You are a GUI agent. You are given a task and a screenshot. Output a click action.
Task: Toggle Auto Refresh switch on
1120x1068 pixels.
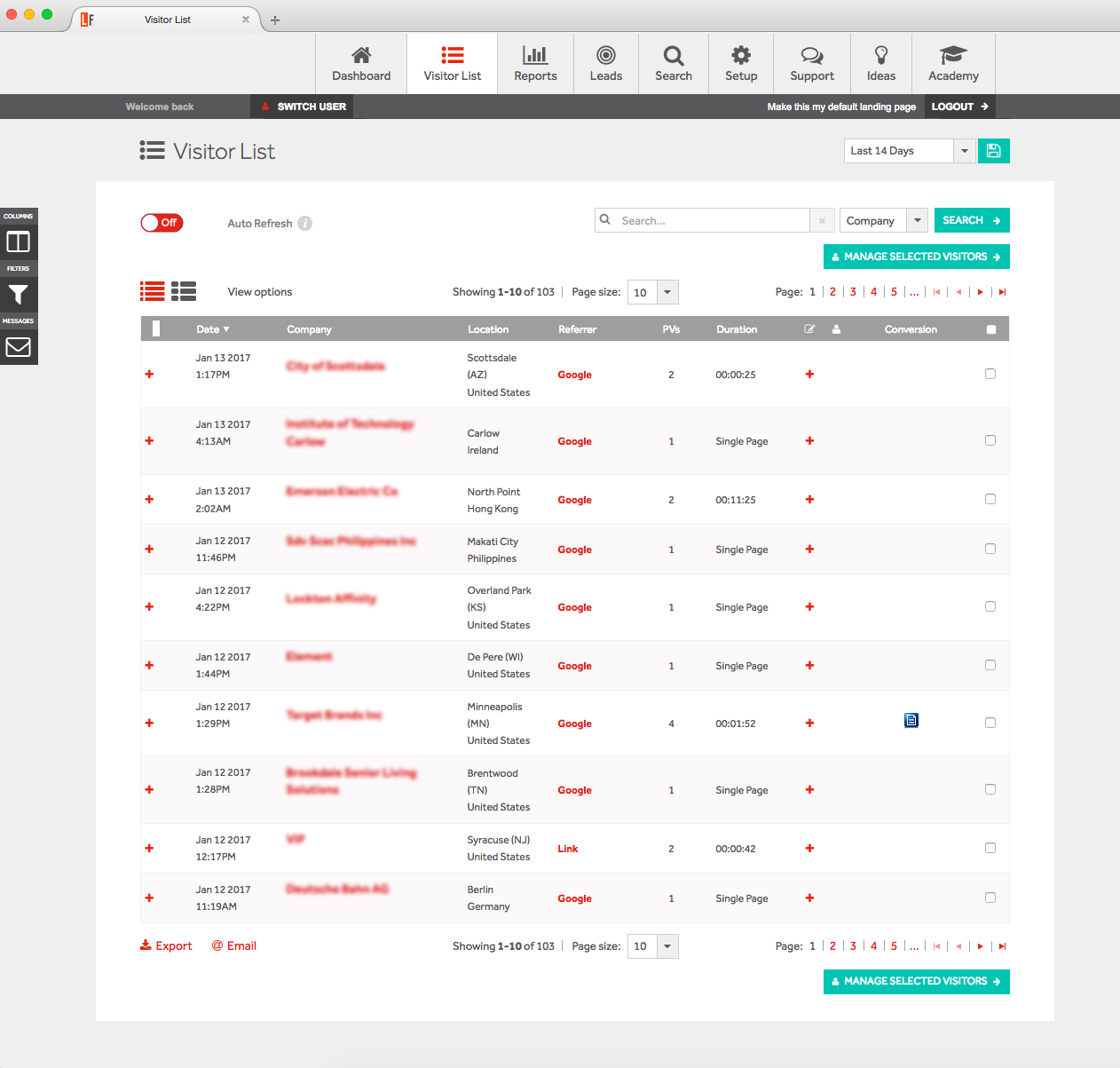tap(162, 223)
